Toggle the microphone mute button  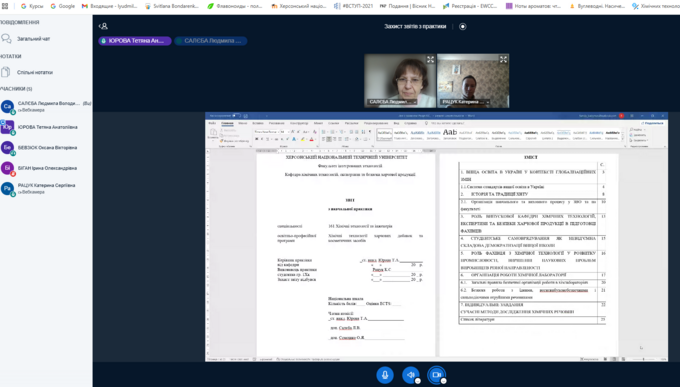pyautogui.click(x=385, y=374)
